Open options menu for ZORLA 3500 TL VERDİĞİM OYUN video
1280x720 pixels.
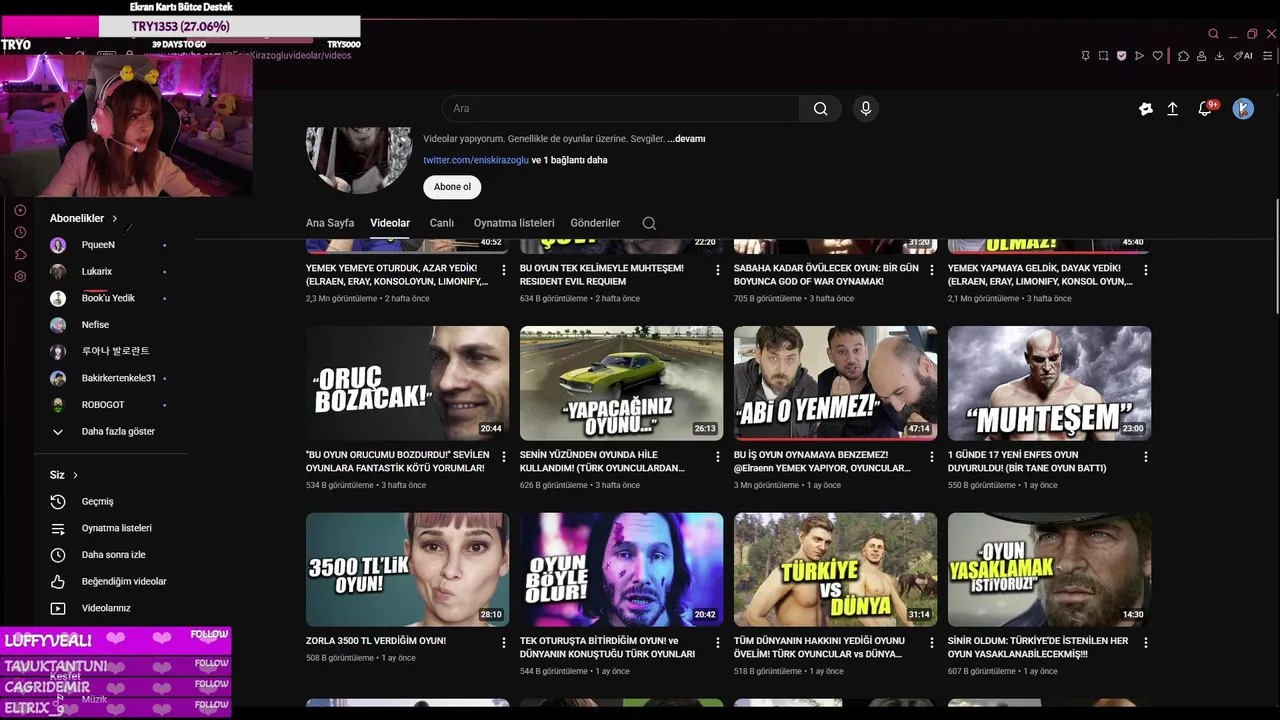pyautogui.click(x=503, y=642)
